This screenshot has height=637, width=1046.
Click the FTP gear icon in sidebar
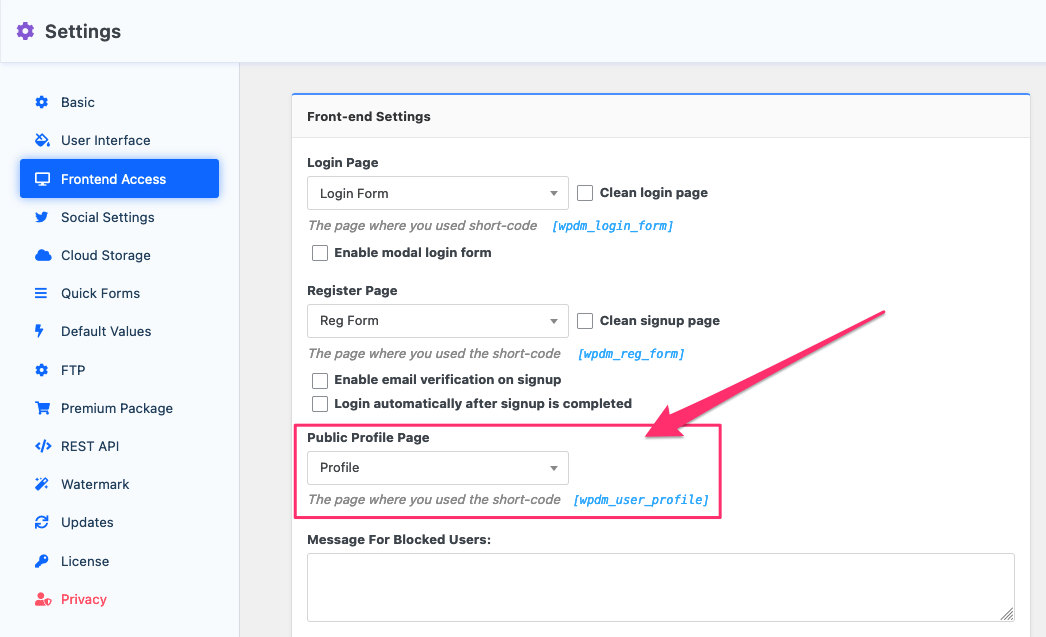pyautogui.click(x=40, y=370)
